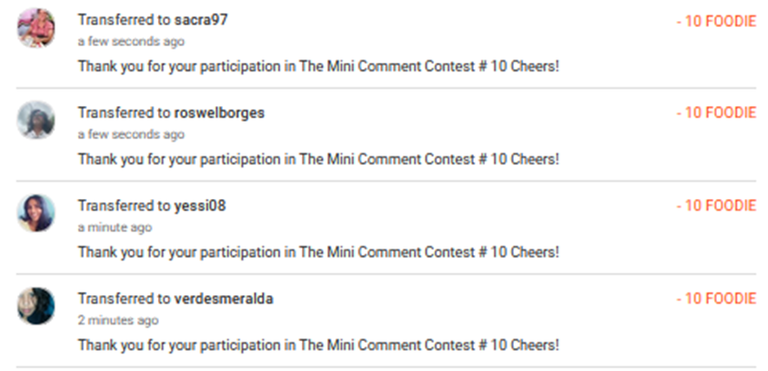Click the memo text in roswelborges' transfer
The width and height of the screenshot is (768, 371).
click(x=318, y=159)
